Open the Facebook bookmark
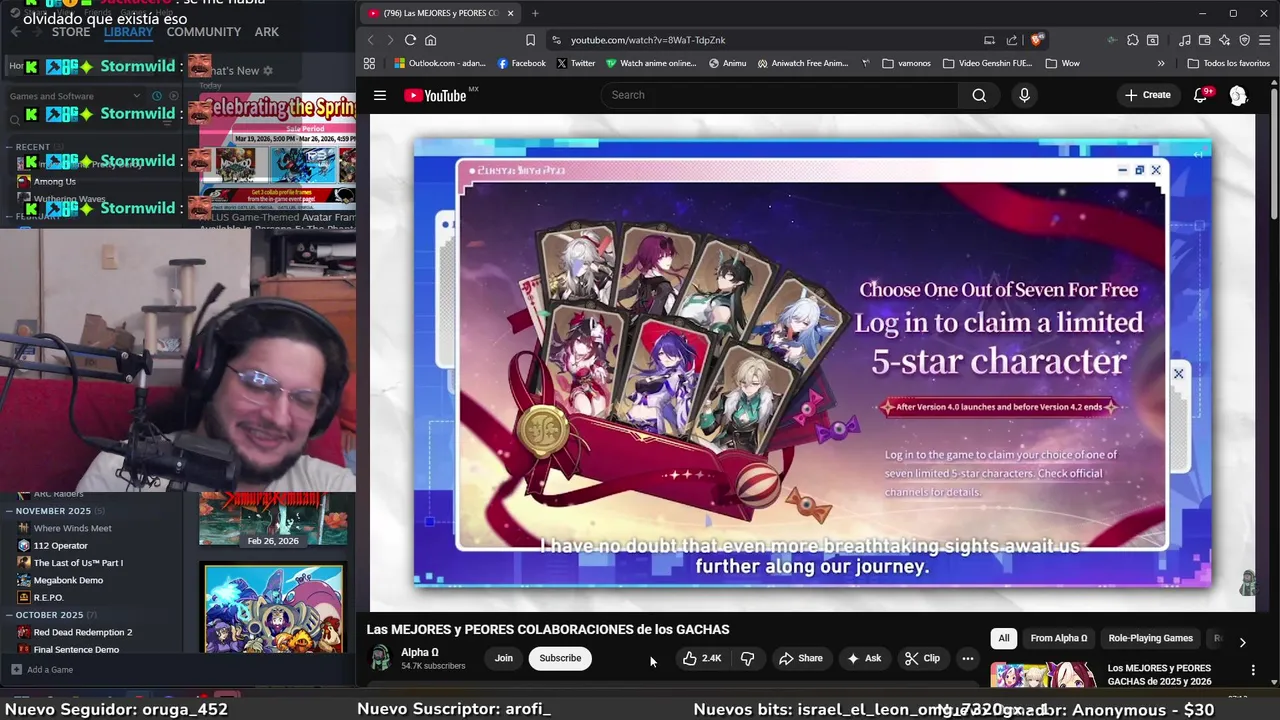The height and width of the screenshot is (720, 1280). click(521, 63)
